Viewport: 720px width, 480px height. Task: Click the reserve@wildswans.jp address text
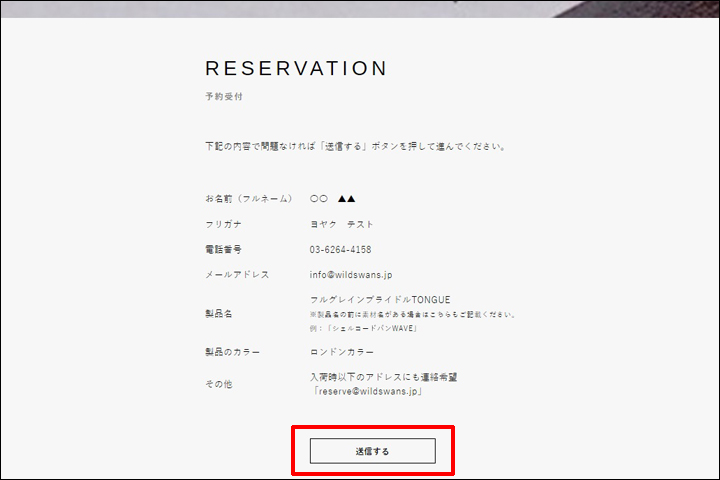(369, 392)
